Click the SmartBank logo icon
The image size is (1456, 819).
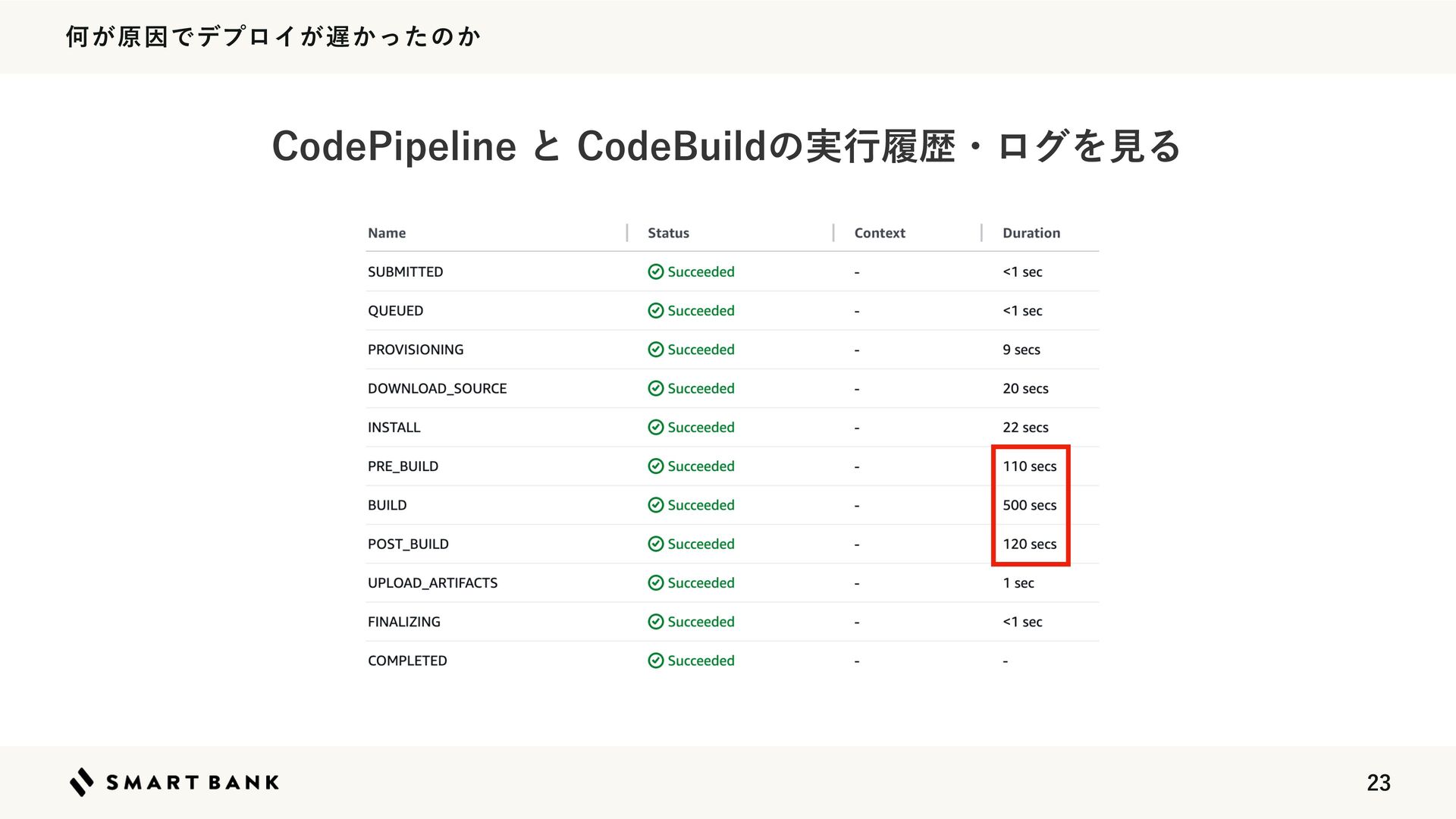point(82,782)
